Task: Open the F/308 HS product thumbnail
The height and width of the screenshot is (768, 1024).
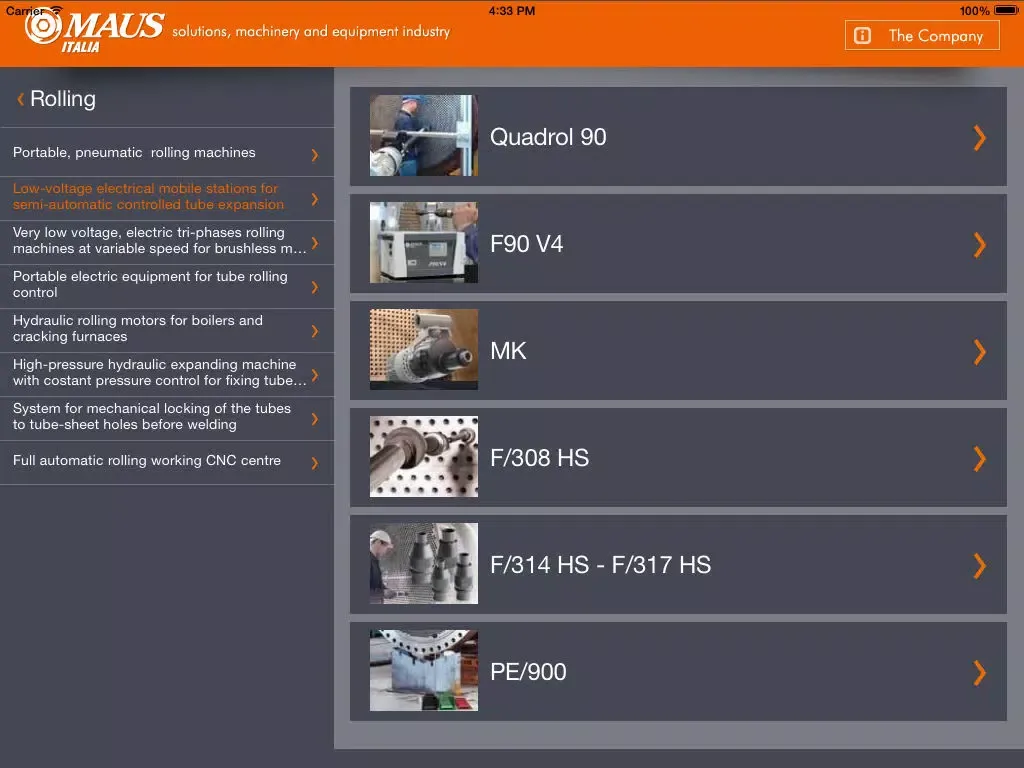Action: pyautogui.click(x=423, y=456)
